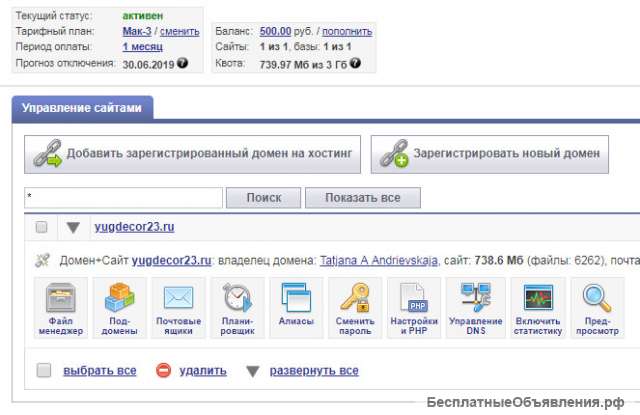This screenshot has width=640, height=415.
Task: Click the 739.97 Мб из 3 Гб quota value
Action: coord(303,64)
